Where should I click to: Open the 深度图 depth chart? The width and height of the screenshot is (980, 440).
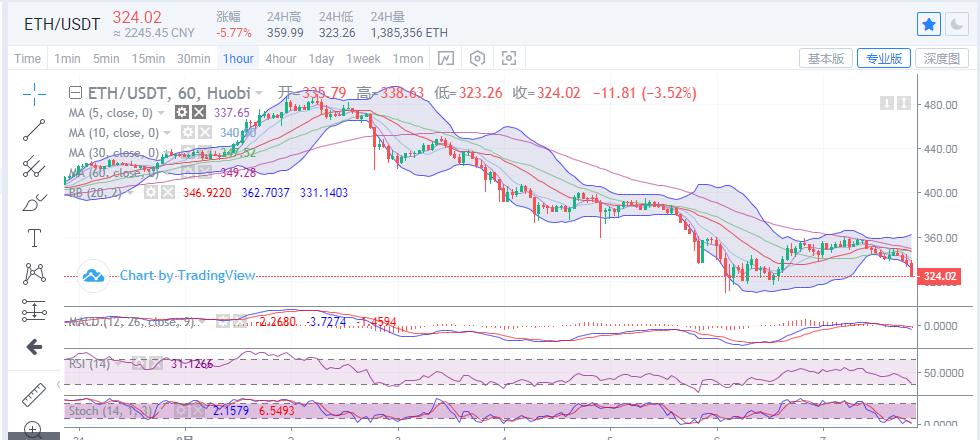942,58
